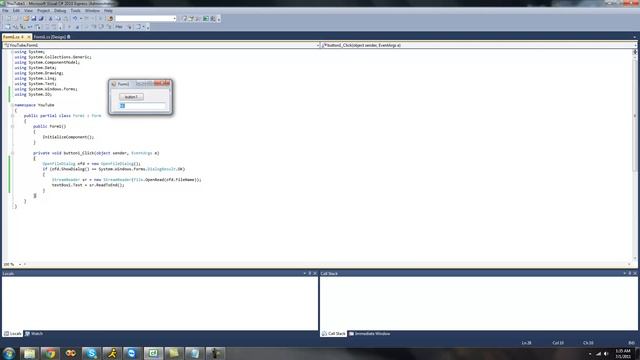Click the Visual C# Express taskbar icon
The height and width of the screenshot is (360, 640).
click(153, 353)
